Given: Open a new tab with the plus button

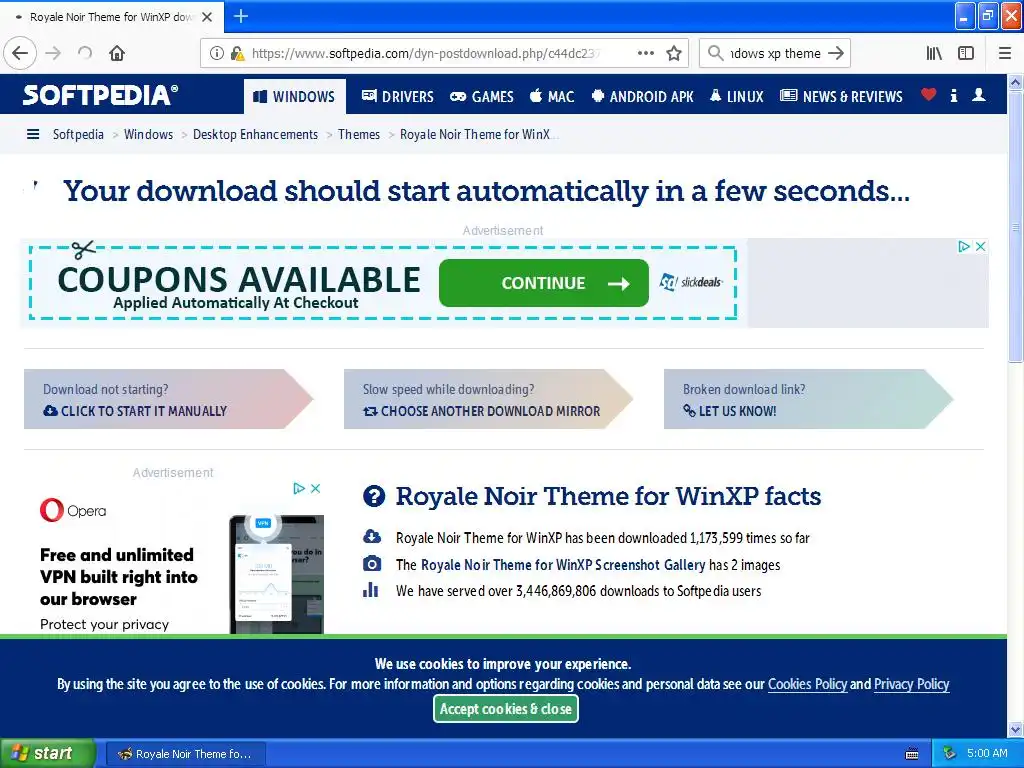Looking at the screenshot, I should tap(240, 16).
